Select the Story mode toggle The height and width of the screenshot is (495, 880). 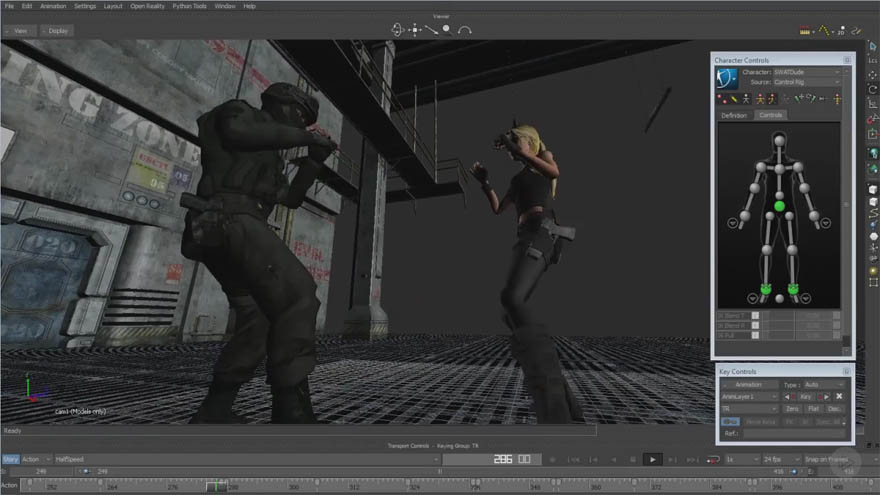click(11, 459)
